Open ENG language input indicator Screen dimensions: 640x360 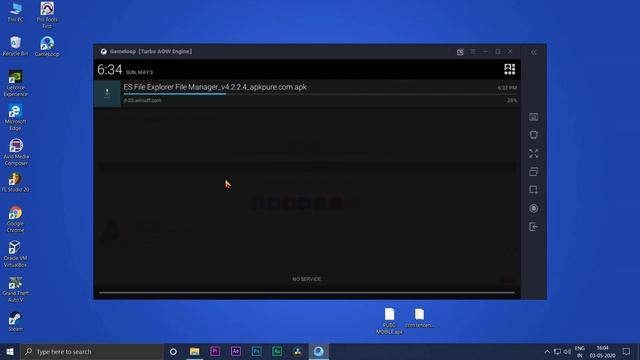pyautogui.click(x=580, y=351)
